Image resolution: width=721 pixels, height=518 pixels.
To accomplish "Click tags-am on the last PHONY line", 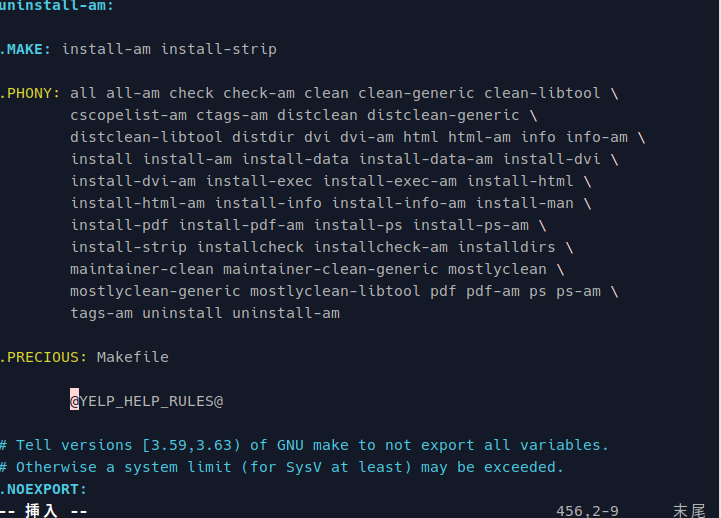I will 102,313.
